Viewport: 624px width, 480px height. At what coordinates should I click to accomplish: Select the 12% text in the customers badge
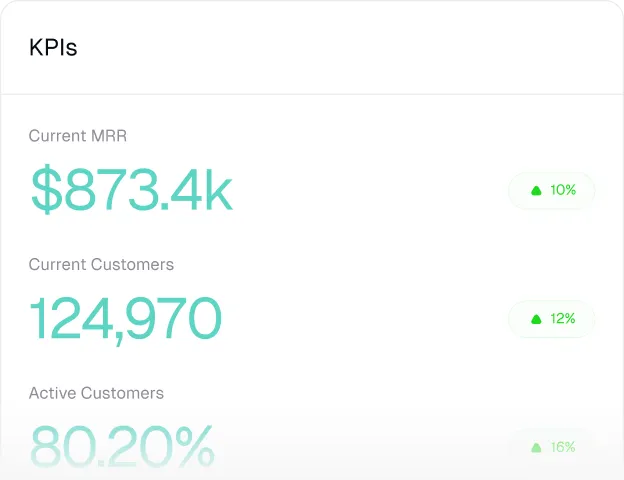tap(563, 319)
